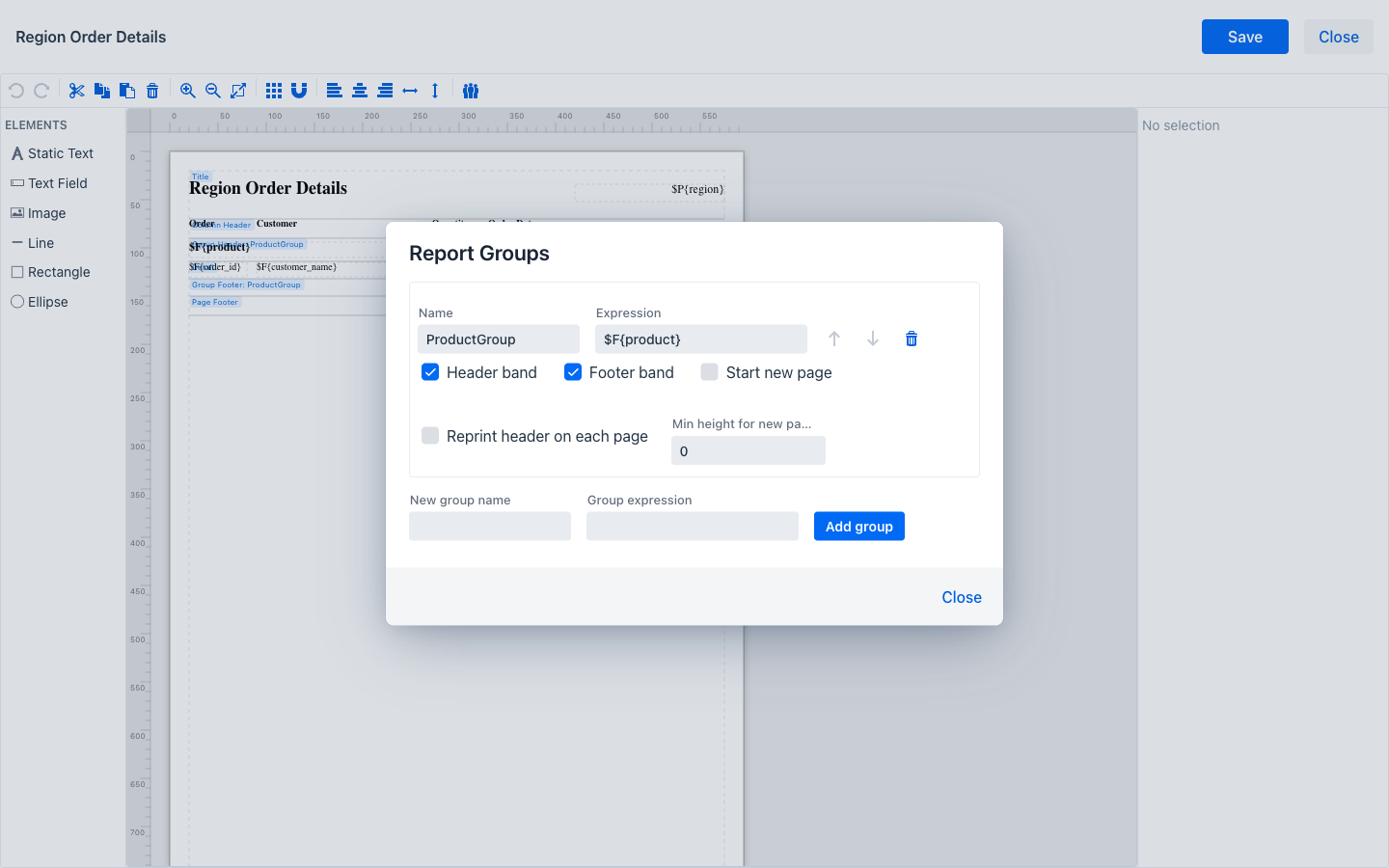Select the Line element
This screenshot has width=1389, height=868.
[x=33, y=243]
